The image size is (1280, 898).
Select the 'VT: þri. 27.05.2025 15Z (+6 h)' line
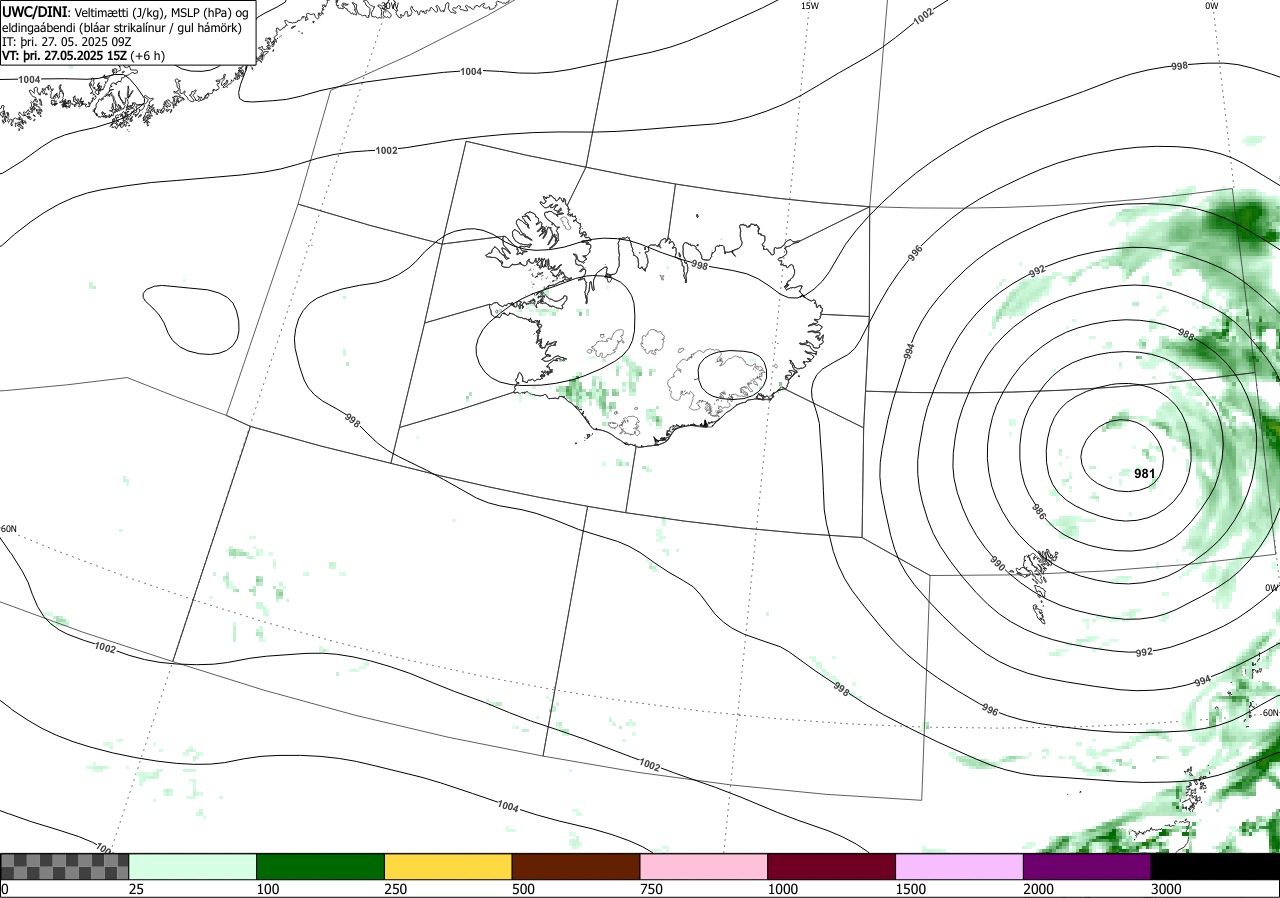[x=84, y=56]
